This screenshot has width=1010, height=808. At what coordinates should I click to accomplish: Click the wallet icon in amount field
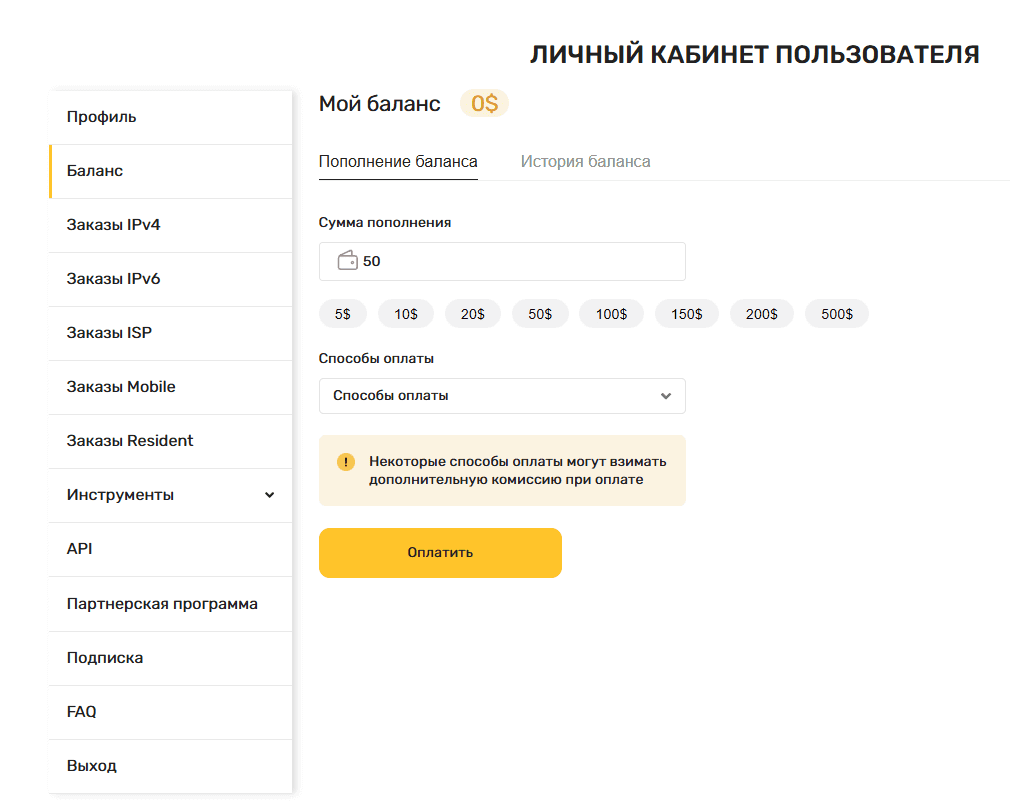[x=347, y=260]
